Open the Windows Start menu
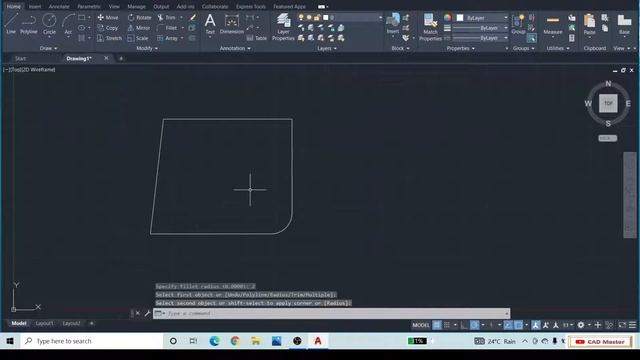 (10, 341)
